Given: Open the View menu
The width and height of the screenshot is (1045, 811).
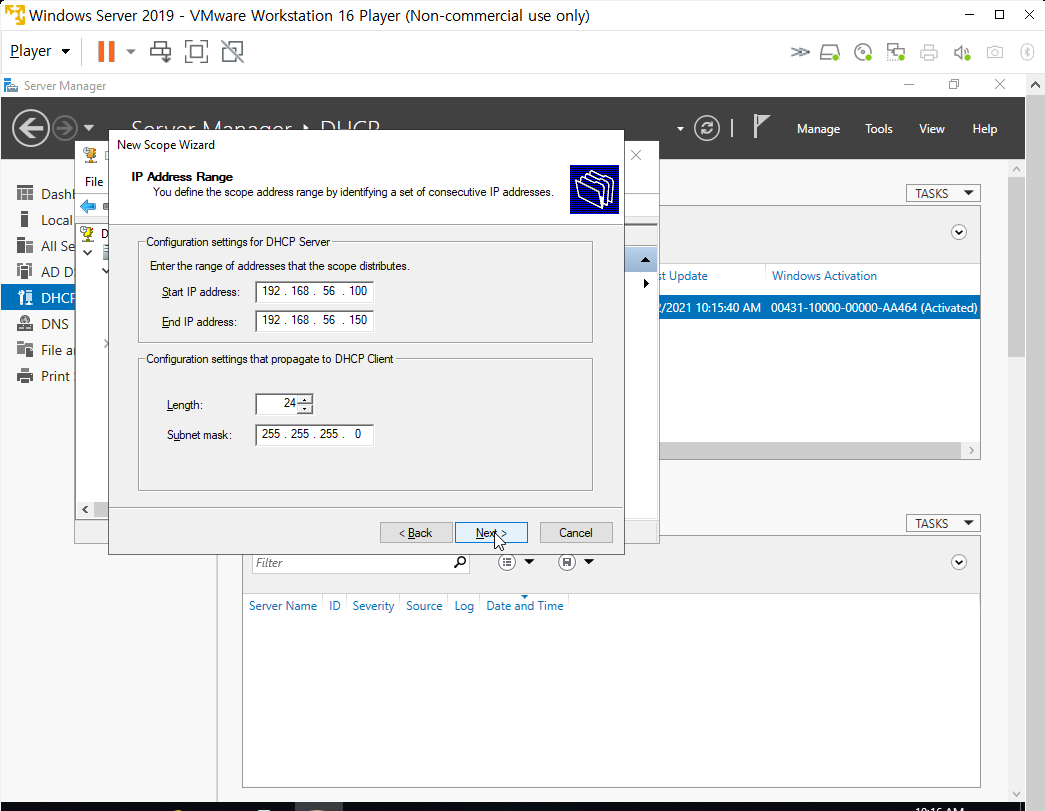Looking at the screenshot, I should pos(931,129).
